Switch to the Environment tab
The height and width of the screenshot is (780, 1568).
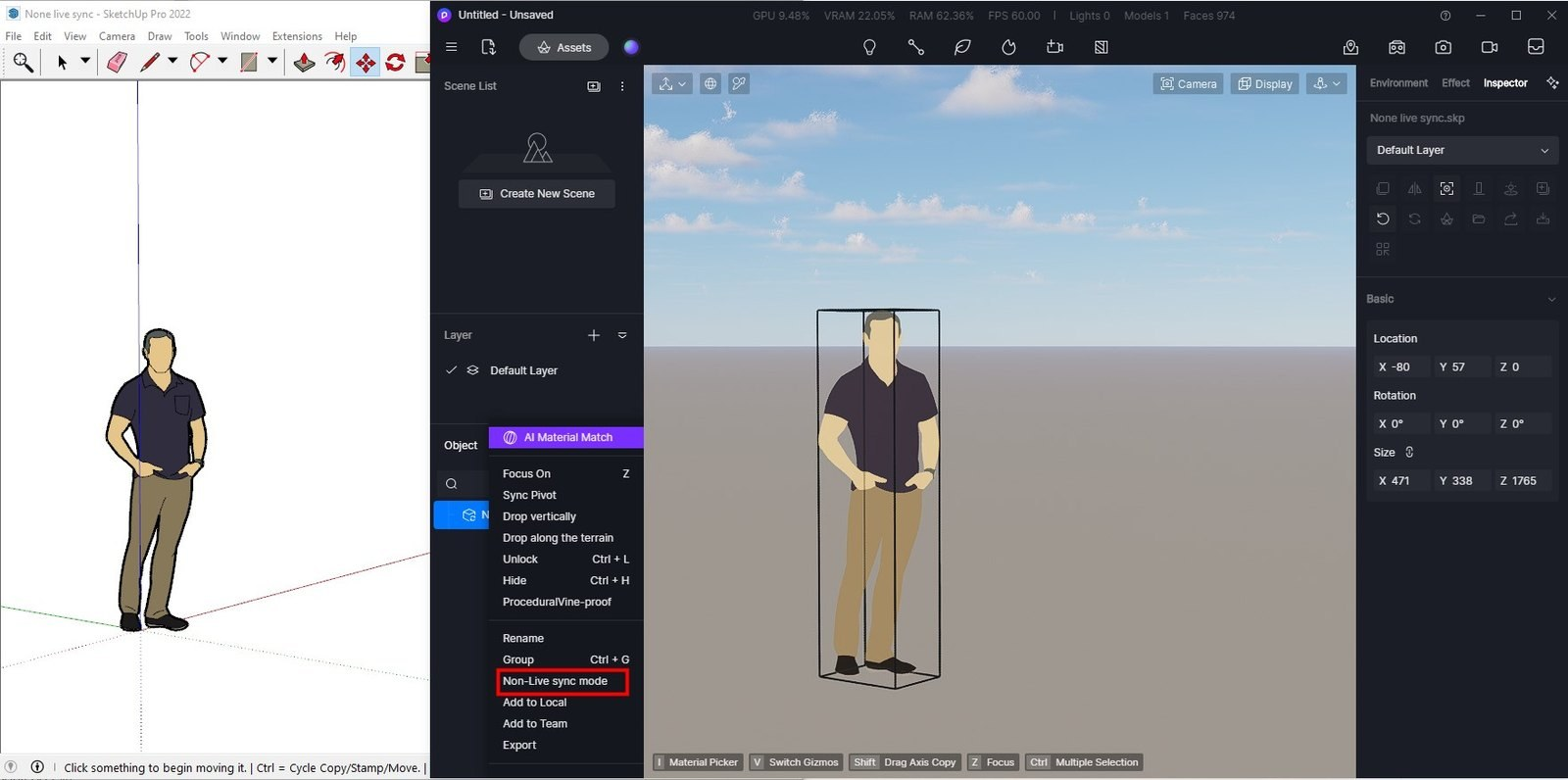[x=1398, y=83]
